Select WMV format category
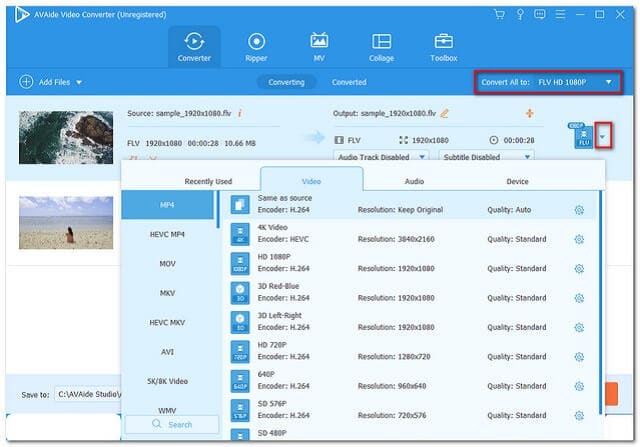Screen dimensions: 640x447 click(x=167, y=409)
